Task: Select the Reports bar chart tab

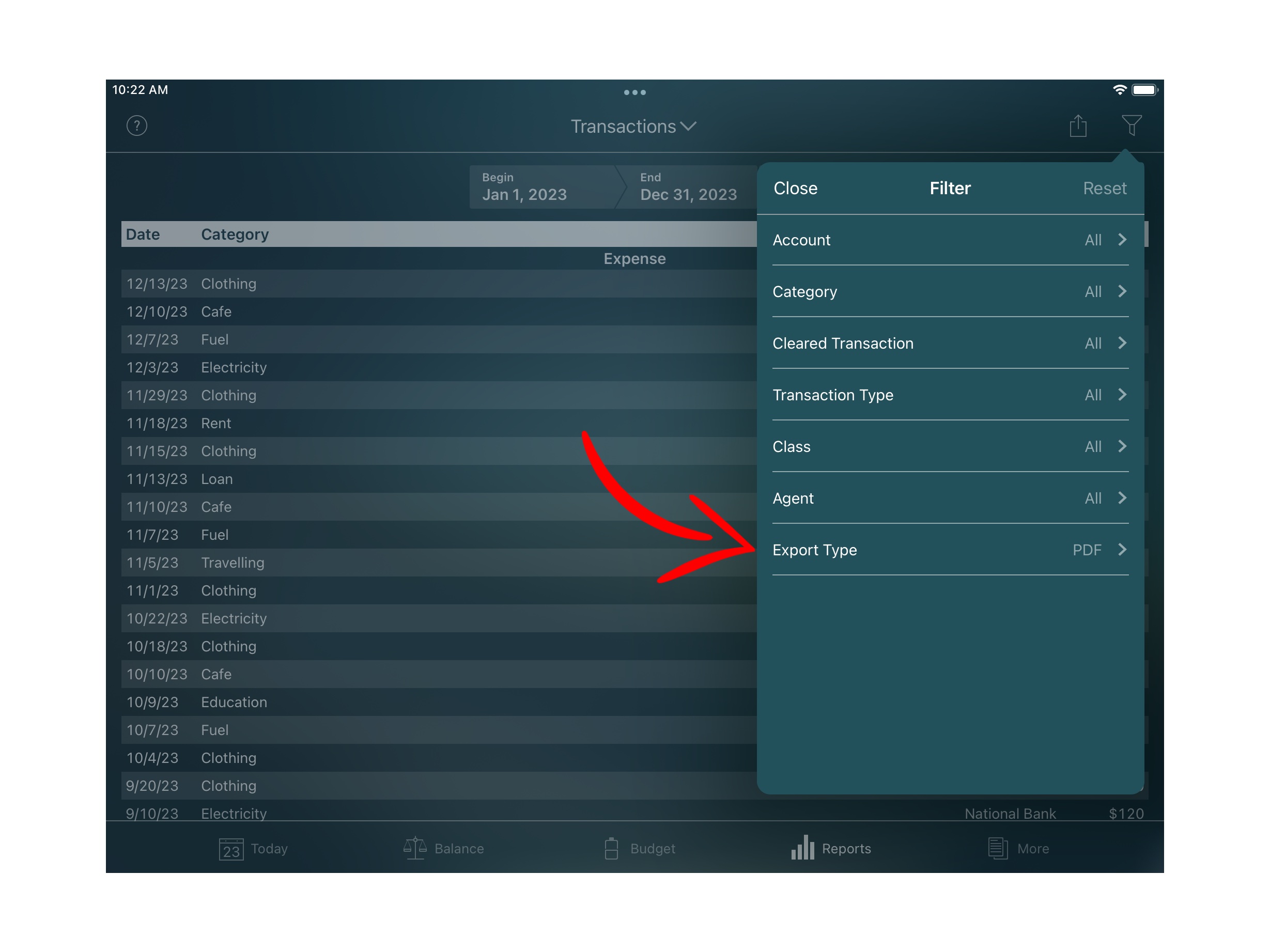Action: 830,848
